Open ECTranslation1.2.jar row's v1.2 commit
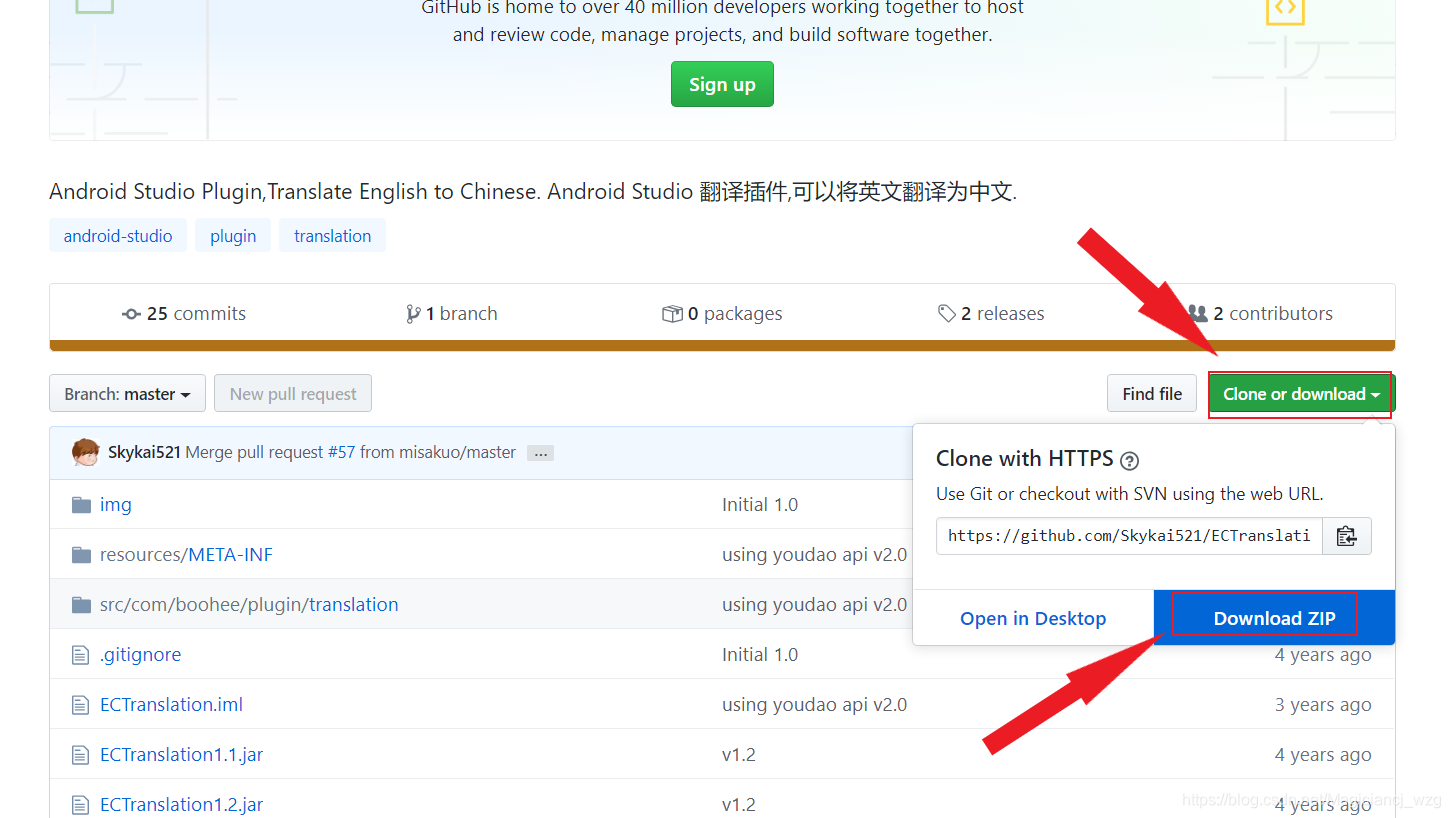 coord(739,804)
